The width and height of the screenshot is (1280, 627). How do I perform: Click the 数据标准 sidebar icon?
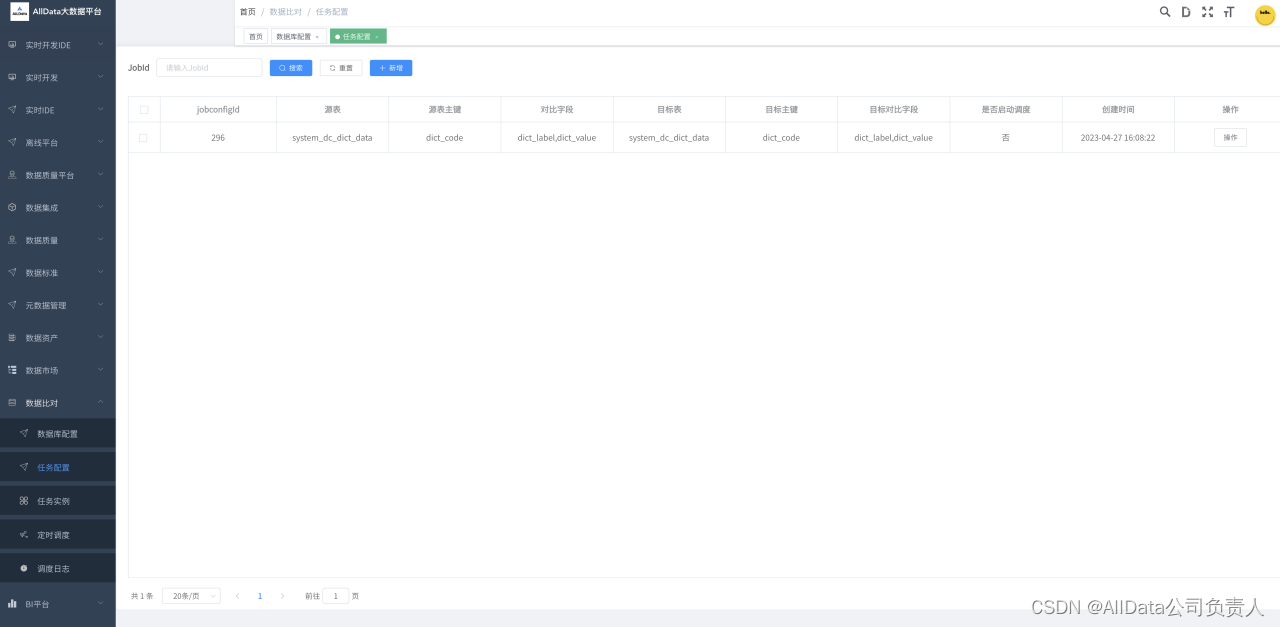pos(12,272)
